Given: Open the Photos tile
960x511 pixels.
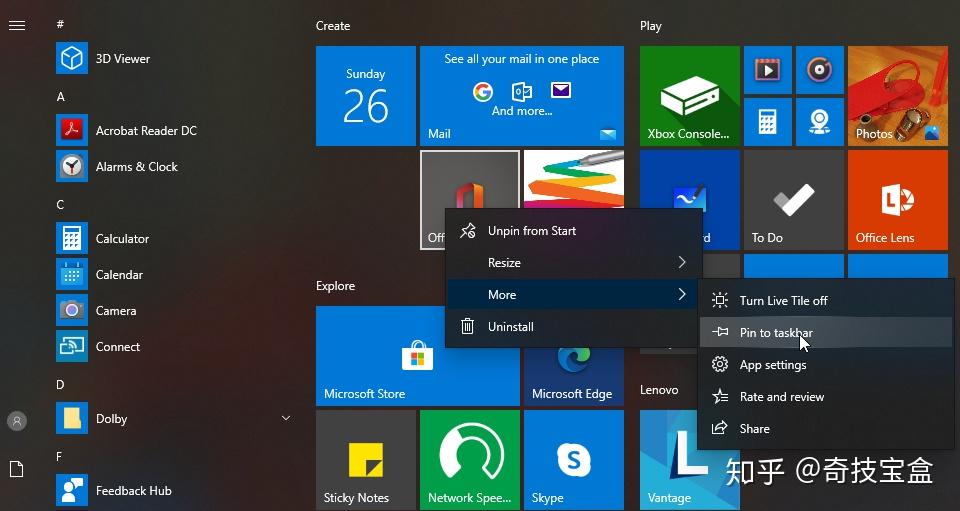Looking at the screenshot, I should coord(898,96).
